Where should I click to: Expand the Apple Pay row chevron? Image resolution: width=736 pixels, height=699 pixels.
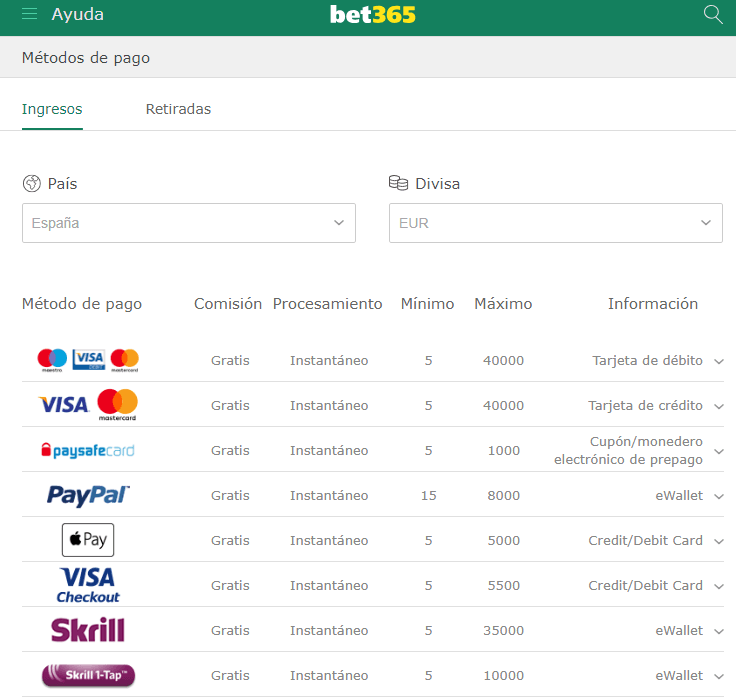pyautogui.click(x=719, y=541)
